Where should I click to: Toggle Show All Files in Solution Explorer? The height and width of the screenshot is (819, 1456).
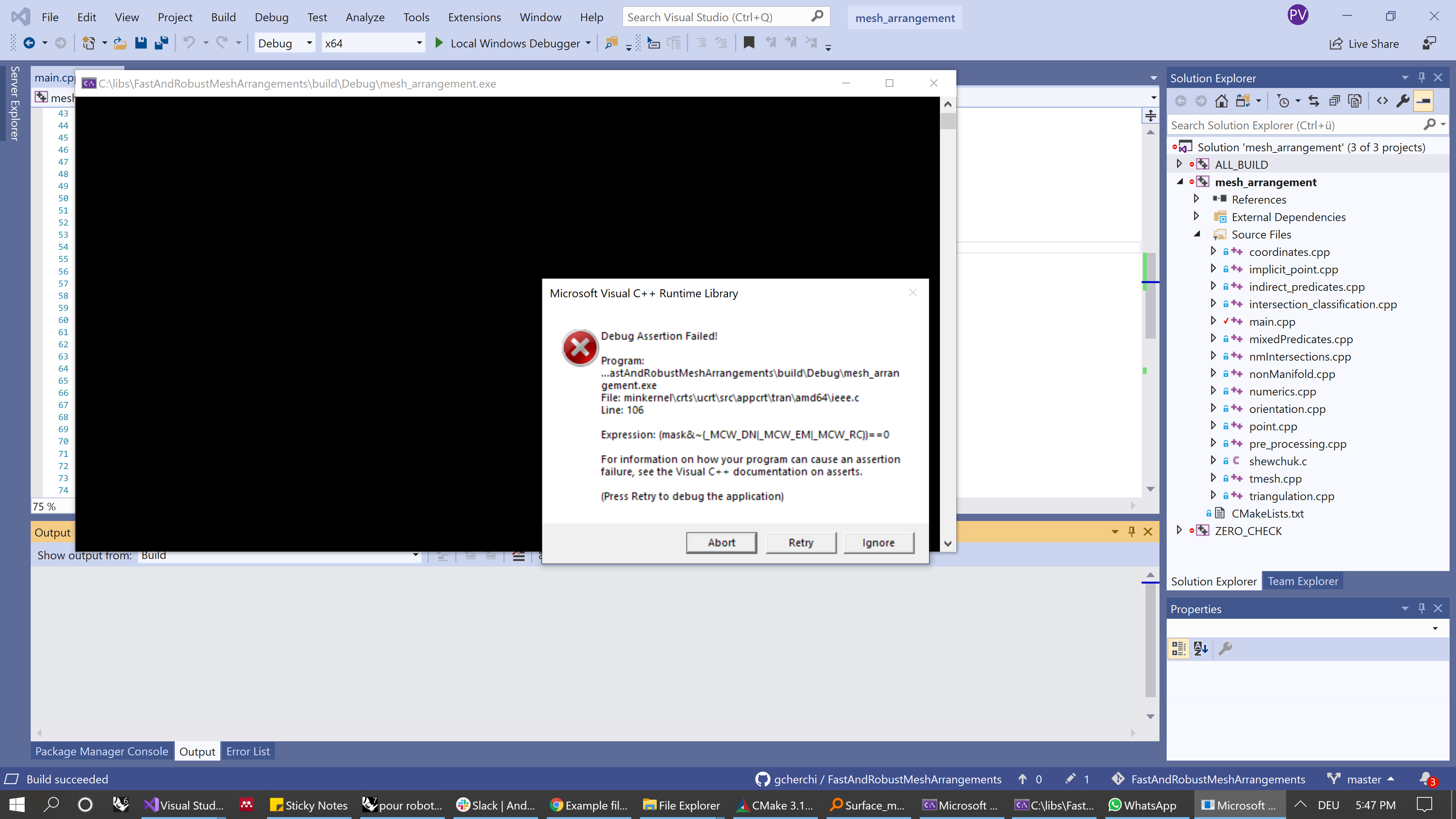1356,100
